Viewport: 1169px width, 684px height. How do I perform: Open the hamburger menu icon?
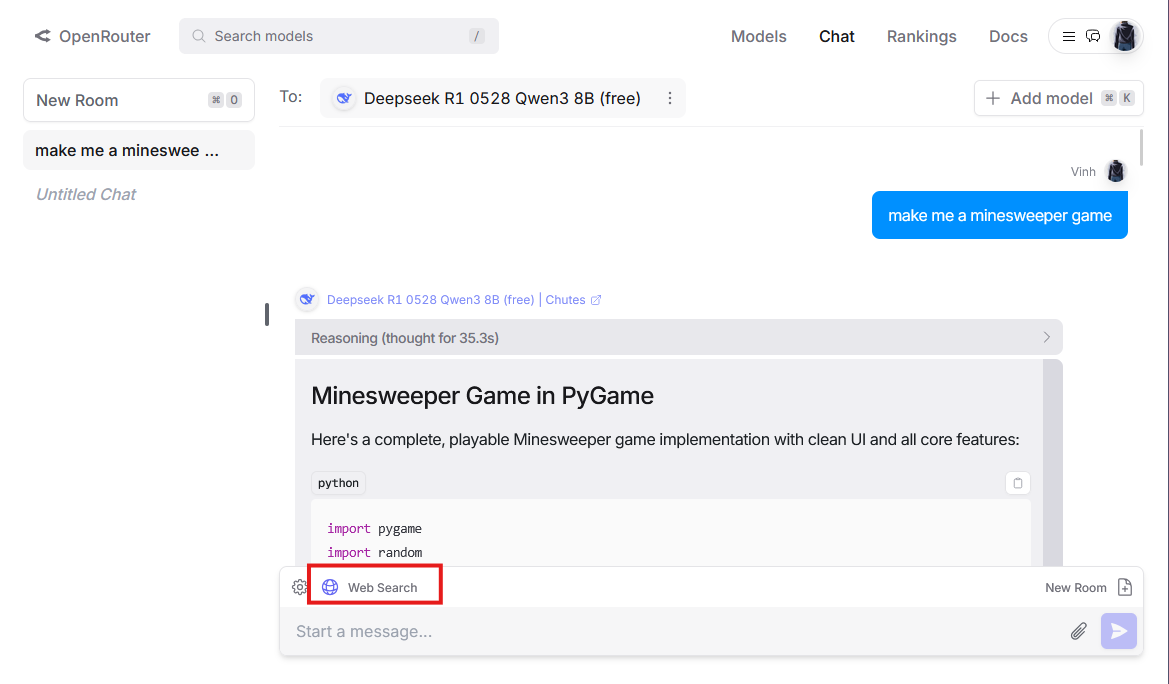[1068, 37]
